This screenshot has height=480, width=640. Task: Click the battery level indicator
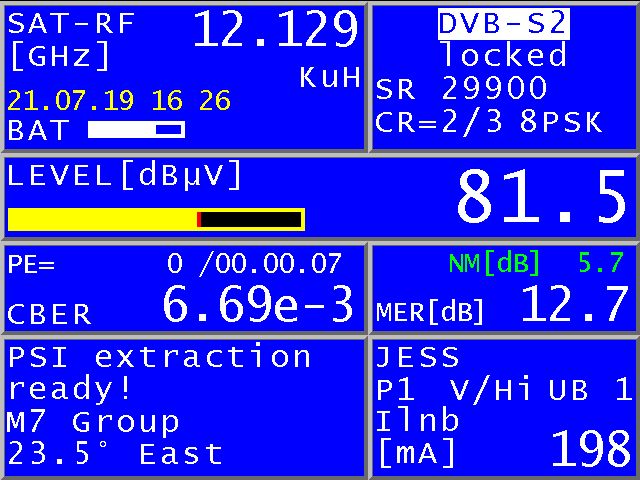[x=136, y=129]
